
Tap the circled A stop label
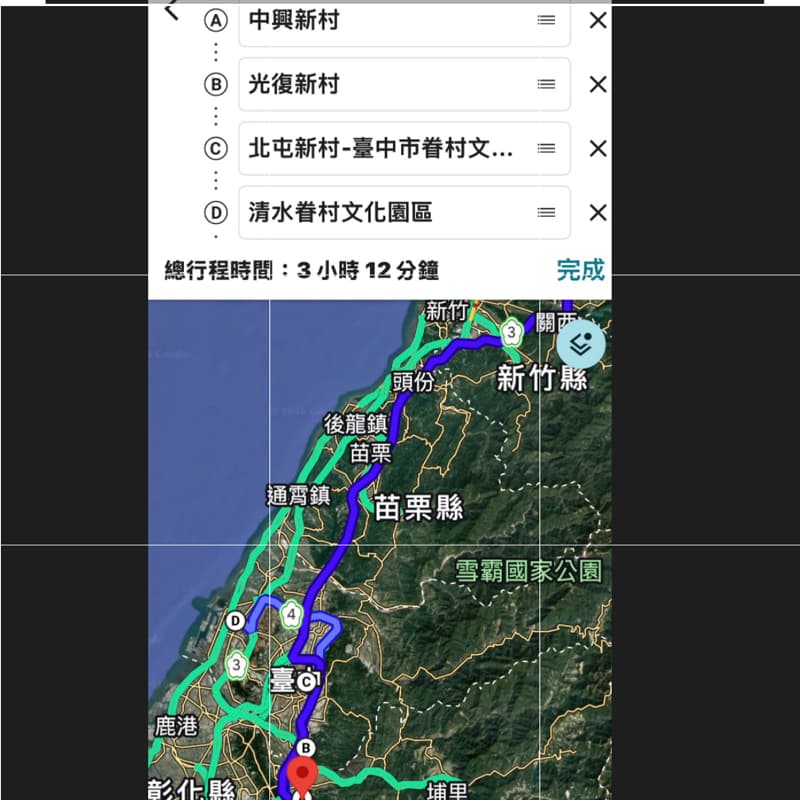tap(216, 21)
